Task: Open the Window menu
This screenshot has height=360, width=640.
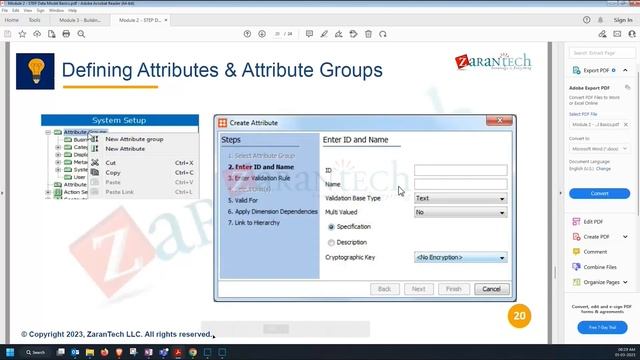Action: 56,10
